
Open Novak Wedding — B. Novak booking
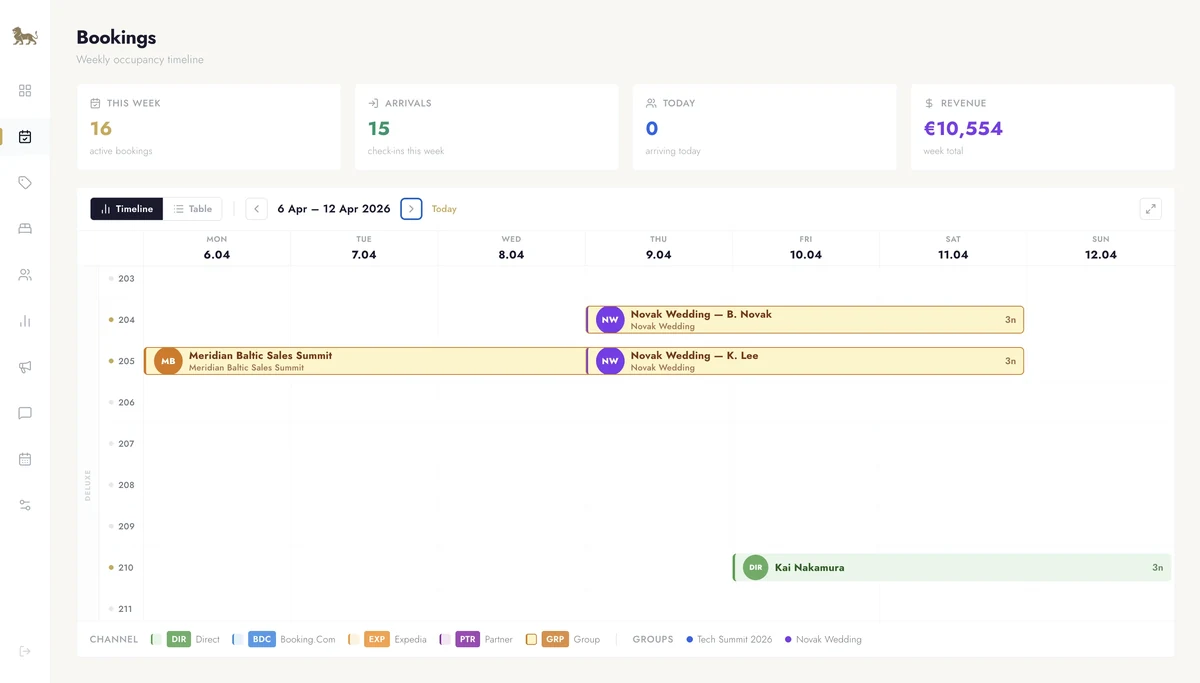[805, 320]
